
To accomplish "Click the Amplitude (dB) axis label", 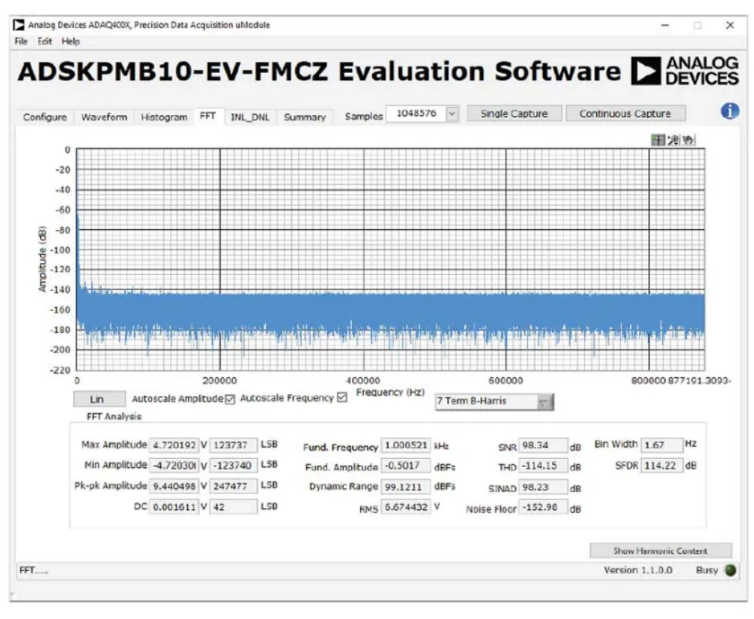I will 42,259.
